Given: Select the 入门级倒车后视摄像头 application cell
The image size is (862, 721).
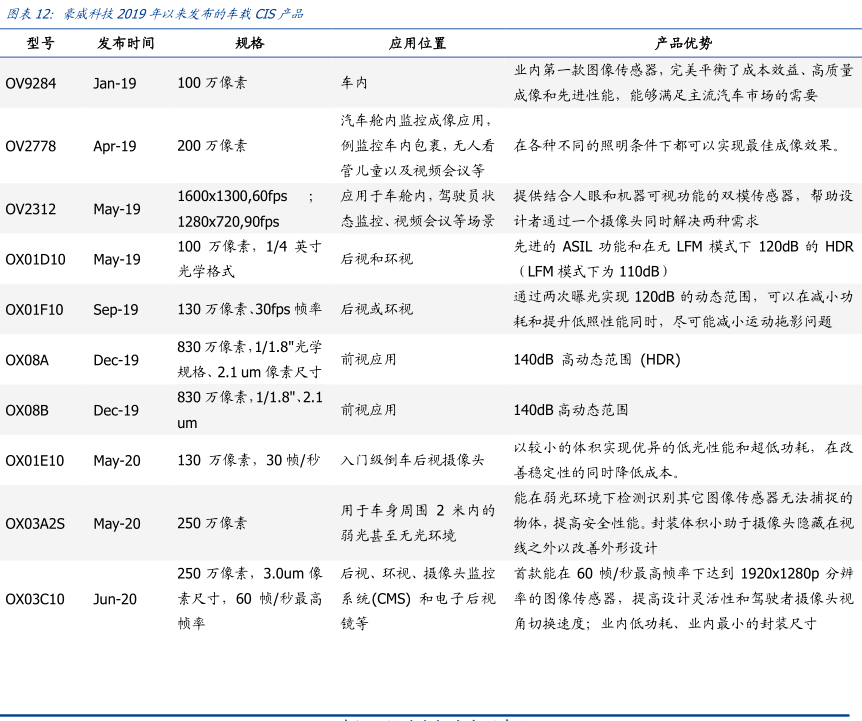Looking at the screenshot, I should pyautogui.click(x=412, y=461).
